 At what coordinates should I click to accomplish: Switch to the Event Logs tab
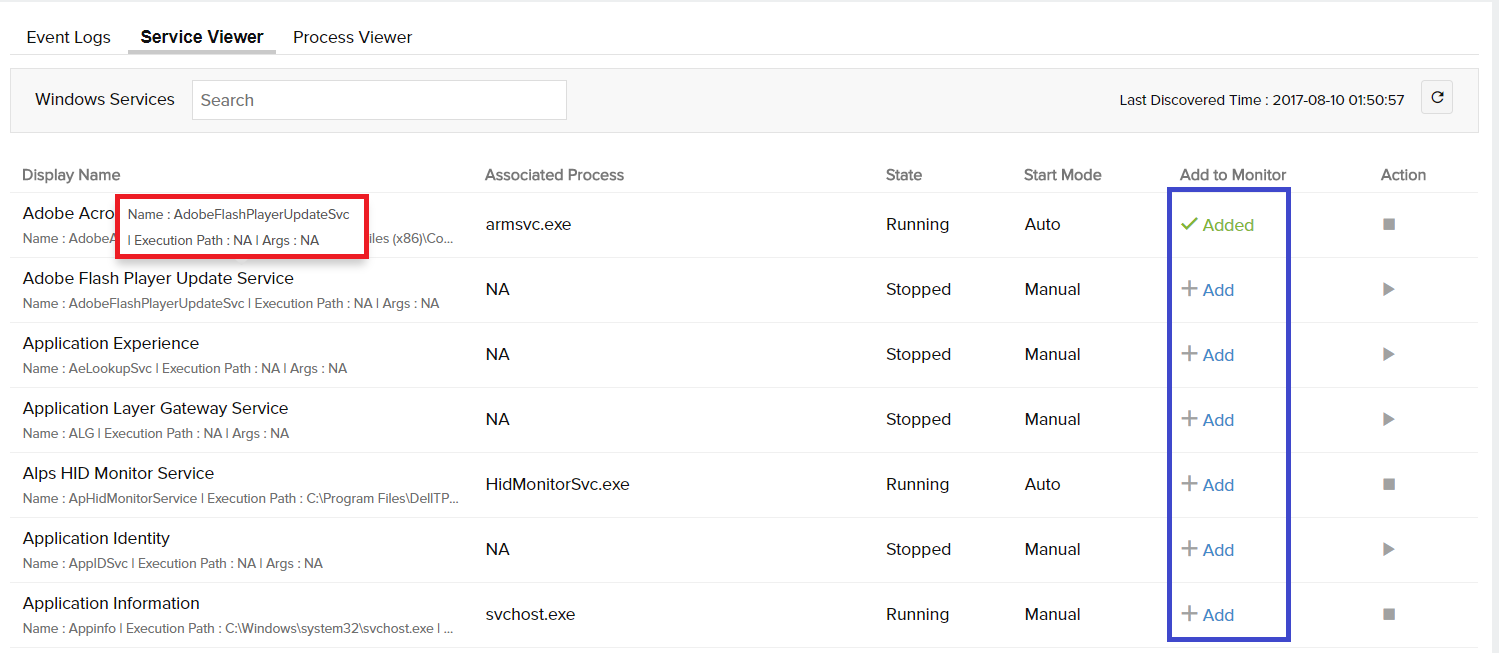(x=69, y=37)
